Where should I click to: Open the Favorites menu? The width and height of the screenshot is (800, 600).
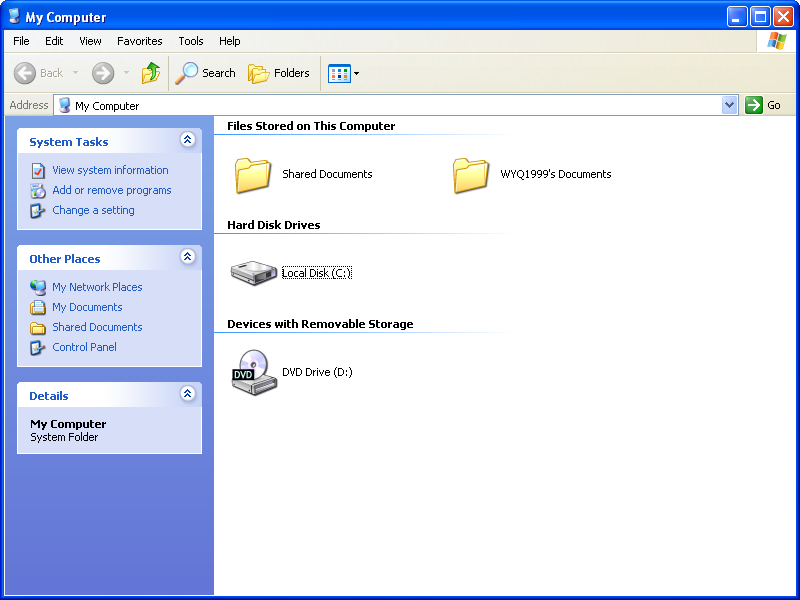139,41
